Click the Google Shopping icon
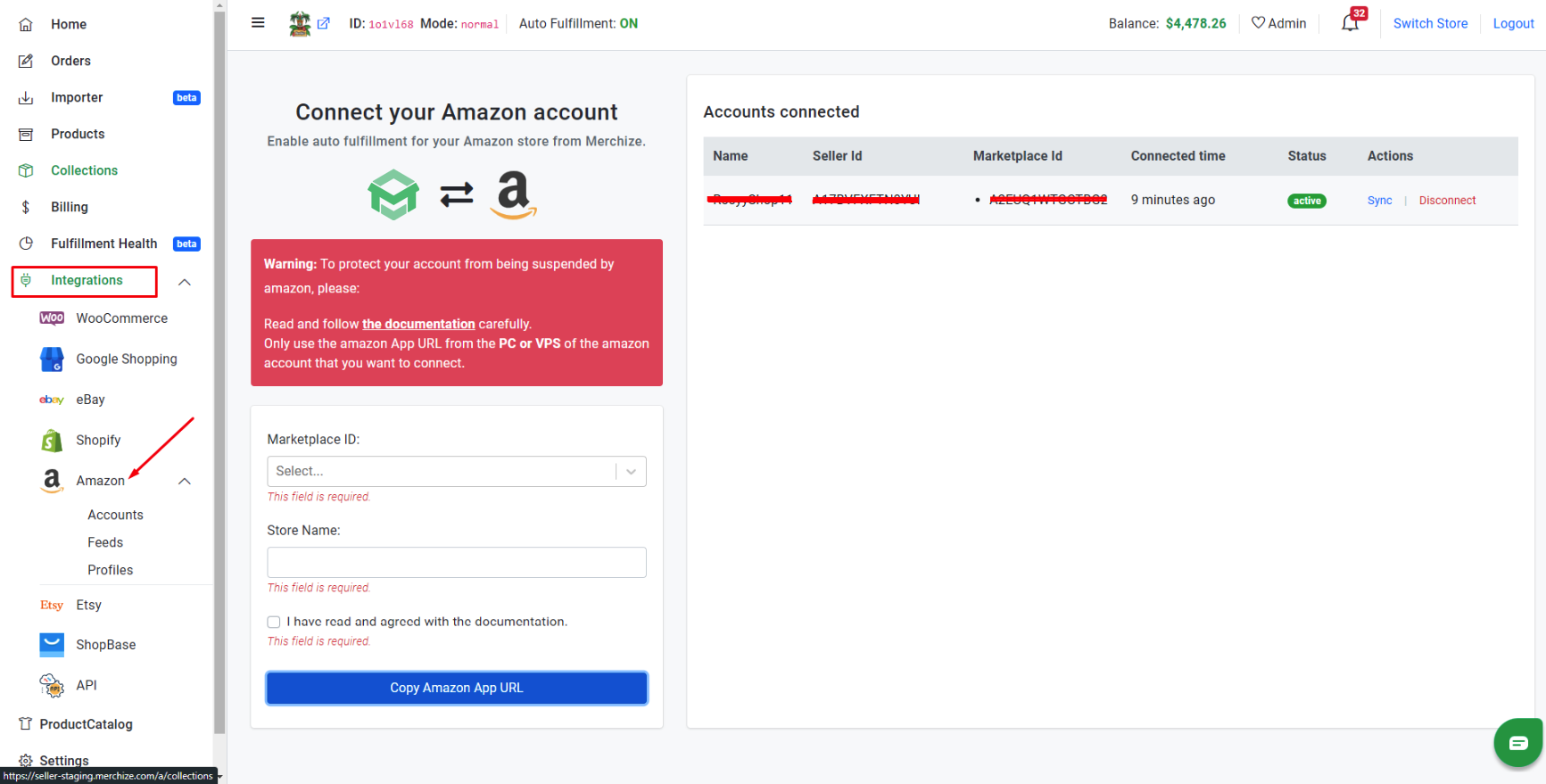The width and height of the screenshot is (1546, 784). (x=52, y=359)
